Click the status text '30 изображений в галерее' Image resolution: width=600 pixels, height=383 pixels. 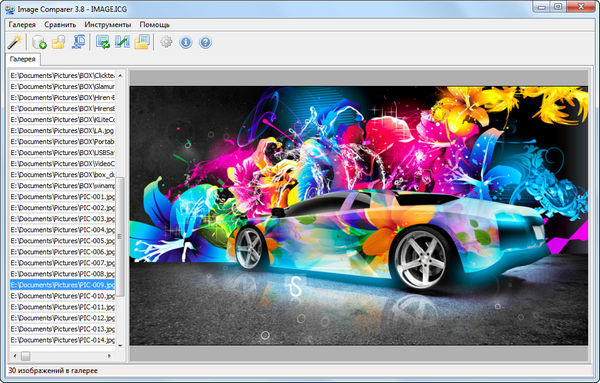click(x=53, y=371)
